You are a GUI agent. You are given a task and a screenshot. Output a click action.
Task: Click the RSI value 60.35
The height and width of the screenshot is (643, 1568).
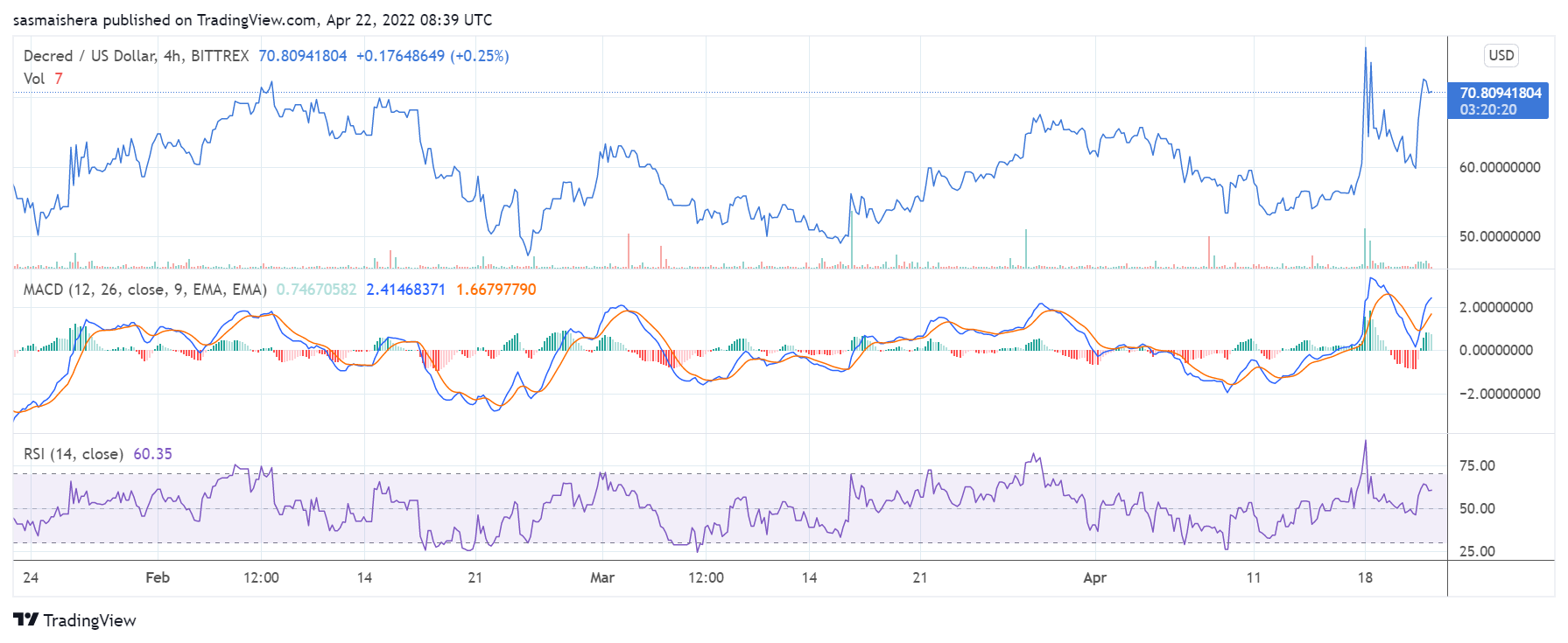coord(153,454)
